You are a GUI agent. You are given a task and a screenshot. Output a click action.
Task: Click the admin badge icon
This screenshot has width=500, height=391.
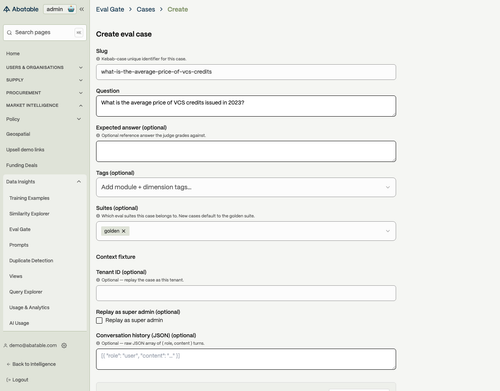coord(71,9)
